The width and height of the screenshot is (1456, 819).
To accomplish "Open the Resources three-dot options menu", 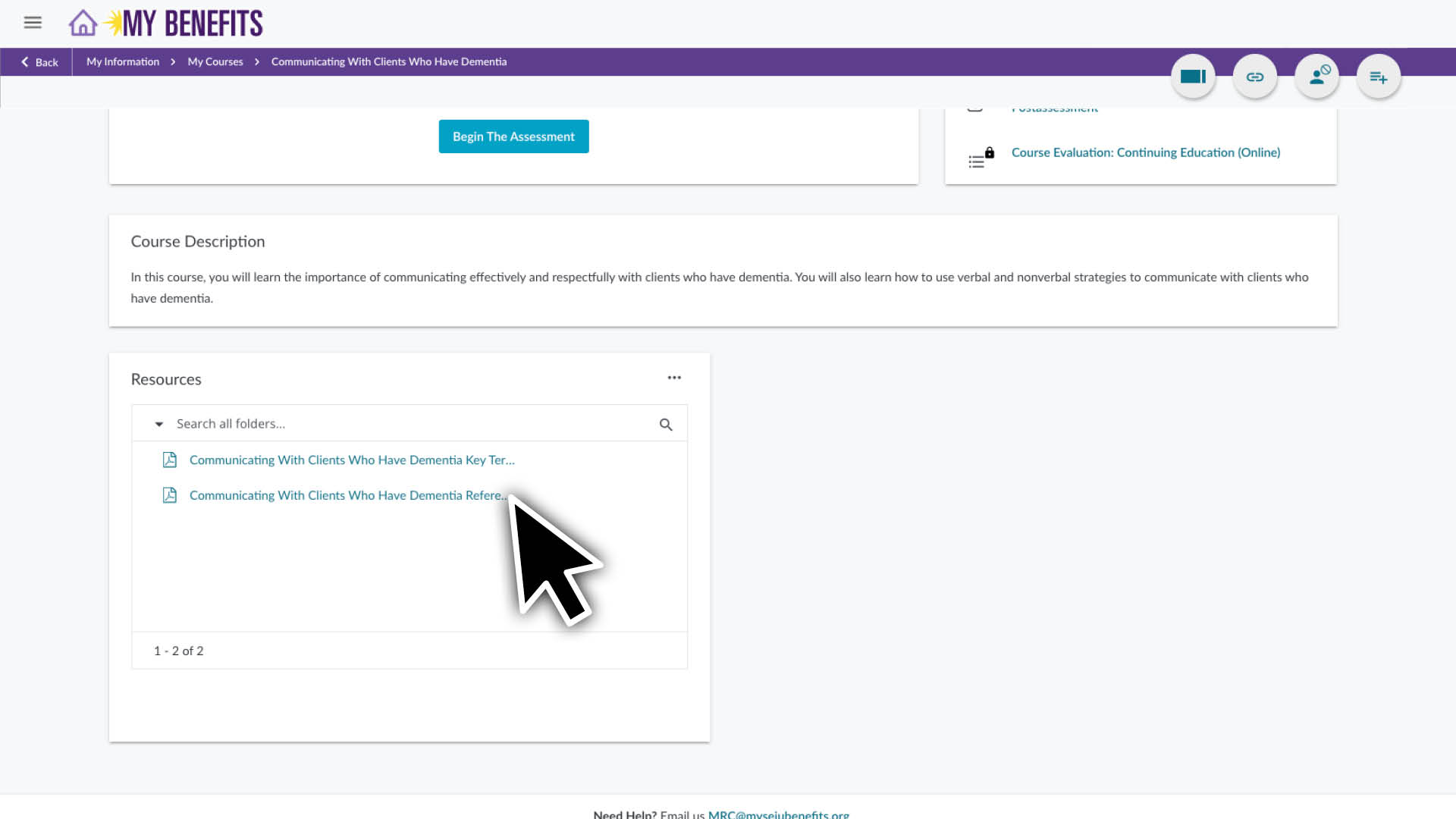I will pyautogui.click(x=674, y=378).
